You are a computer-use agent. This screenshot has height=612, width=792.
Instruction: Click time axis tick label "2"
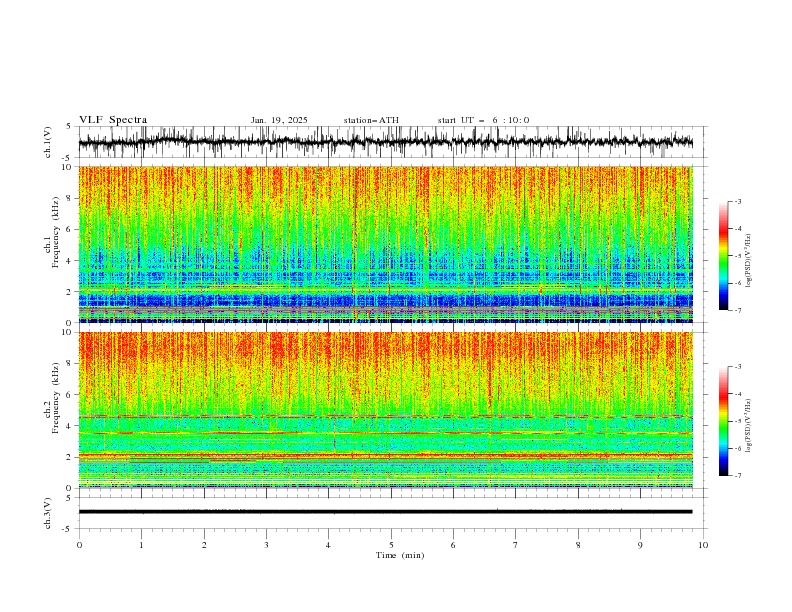click(x=204, y=545)
